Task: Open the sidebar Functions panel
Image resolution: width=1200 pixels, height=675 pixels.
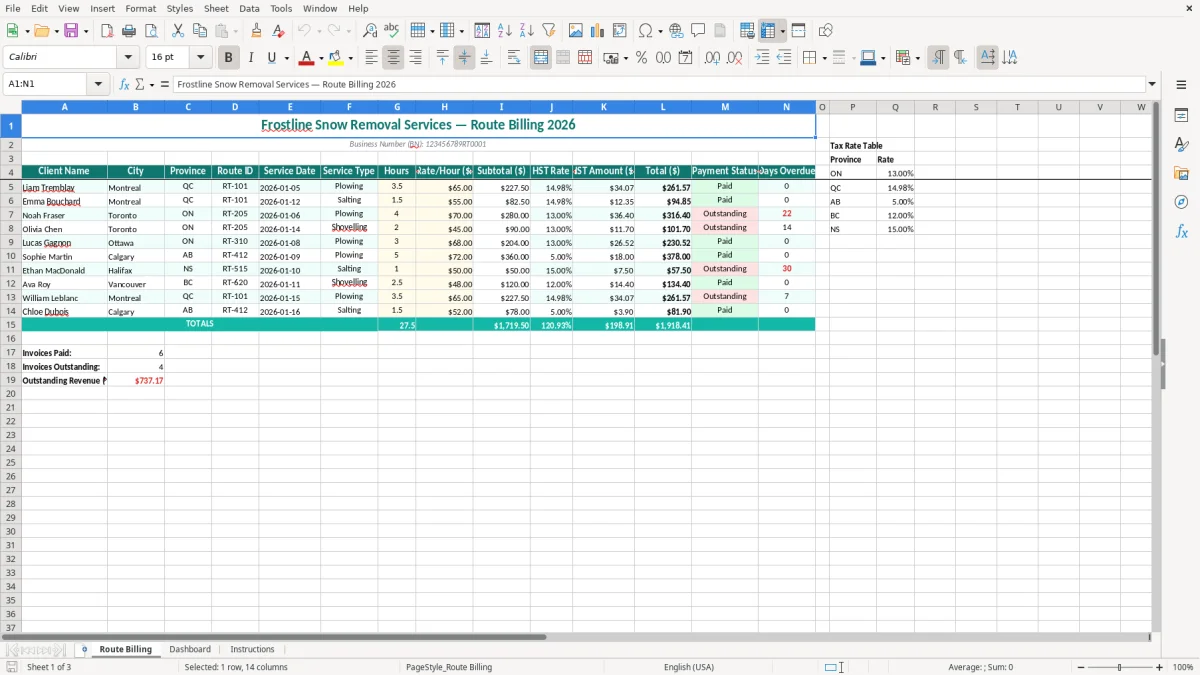Action: click(x=1181, y=232)
